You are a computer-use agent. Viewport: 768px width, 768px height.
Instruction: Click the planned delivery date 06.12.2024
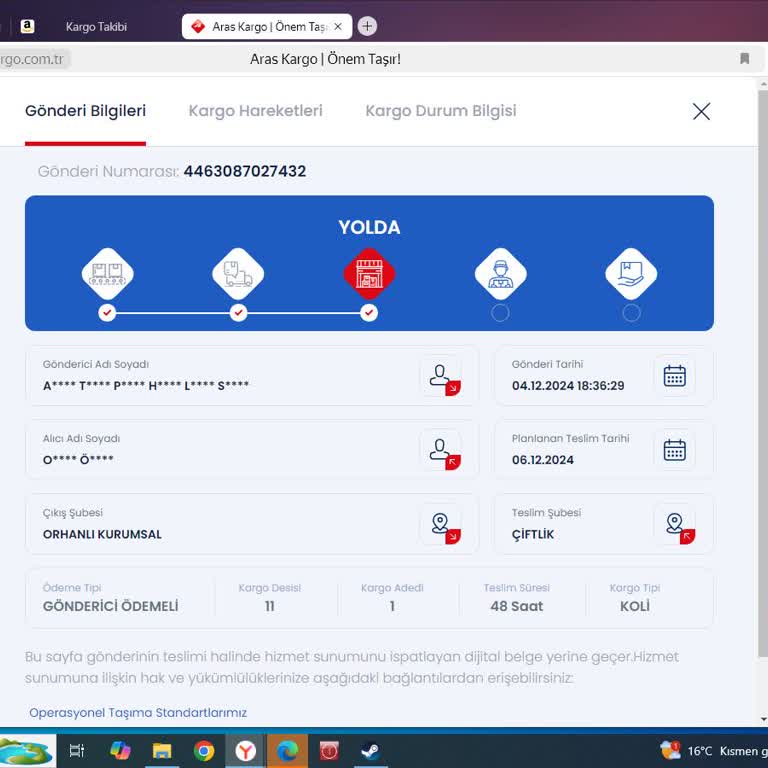[x=543, y=459]
